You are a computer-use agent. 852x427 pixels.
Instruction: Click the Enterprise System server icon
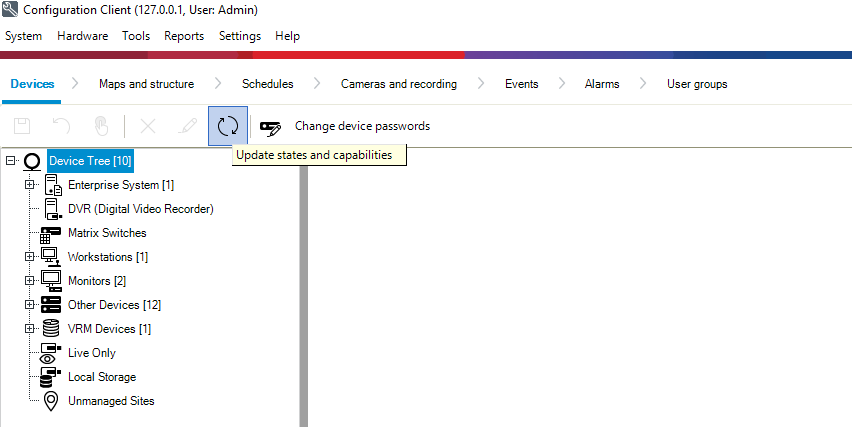(x=53, y=185)
